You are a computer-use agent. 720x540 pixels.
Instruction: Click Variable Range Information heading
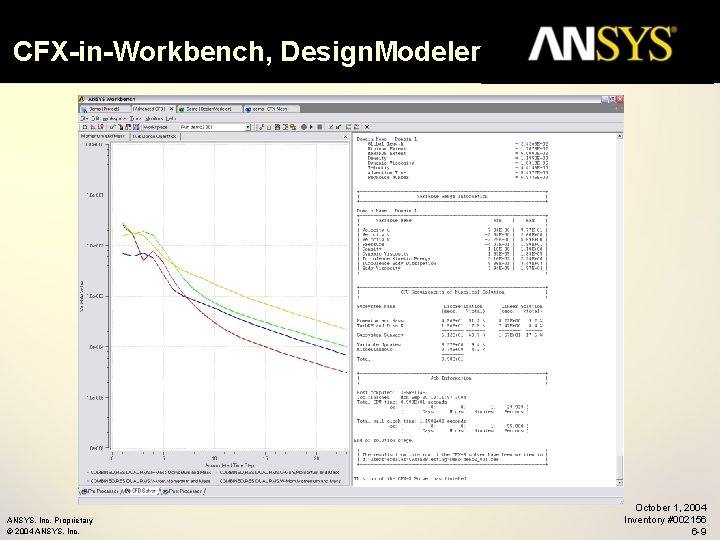[452, 196]
